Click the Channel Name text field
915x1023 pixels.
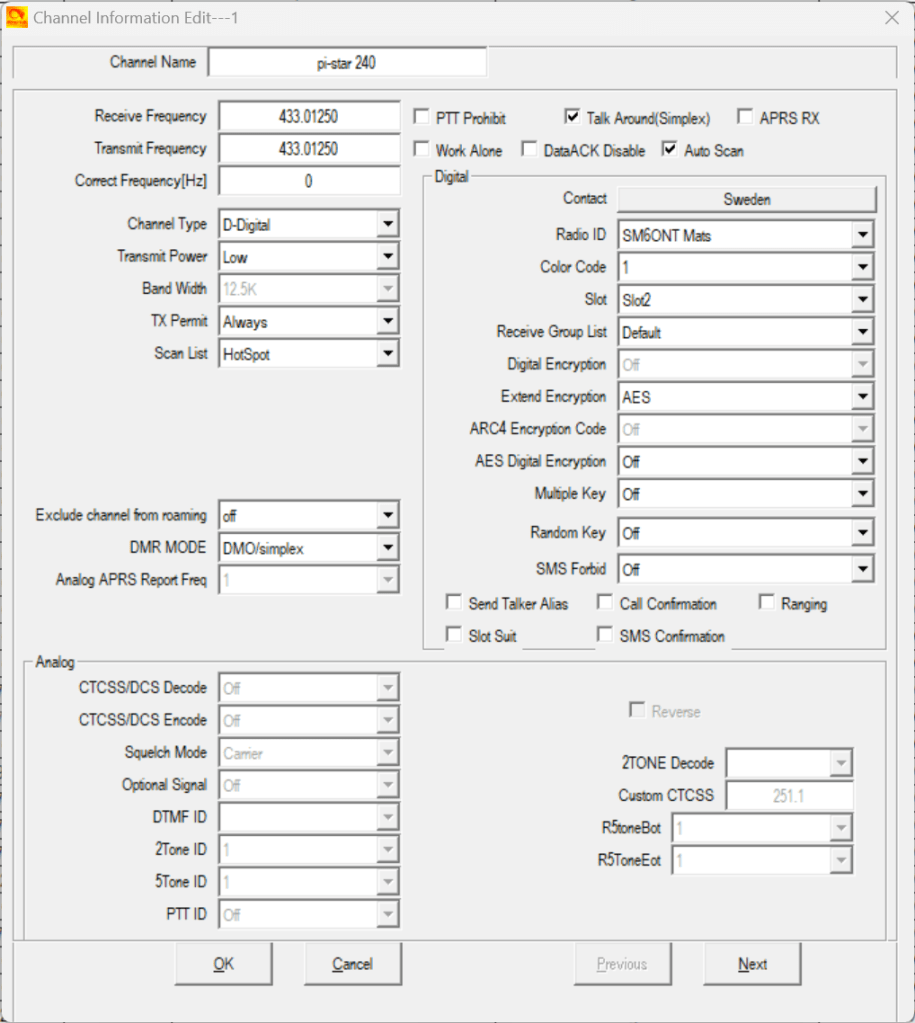346,62
